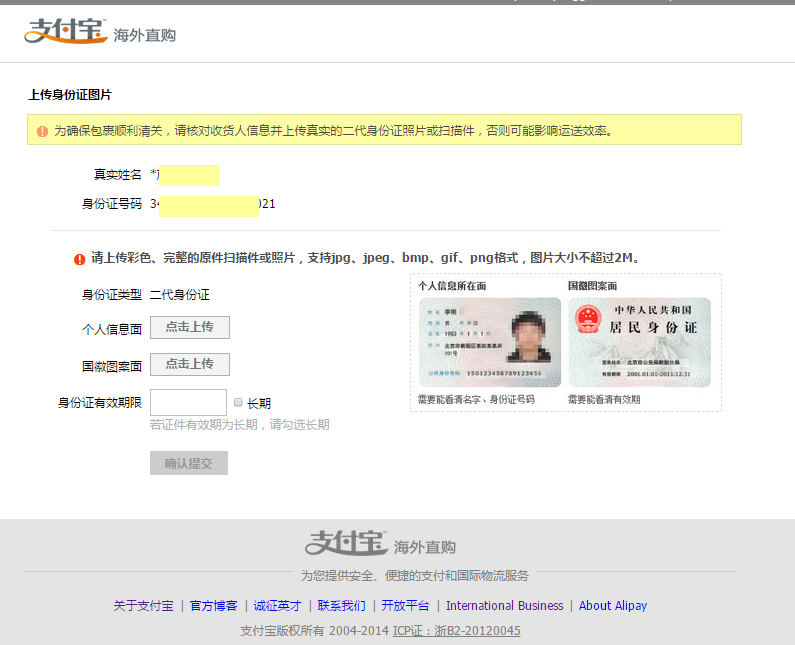
Task: Click the sample ID card national emblem image
Action: pos(639,342)
